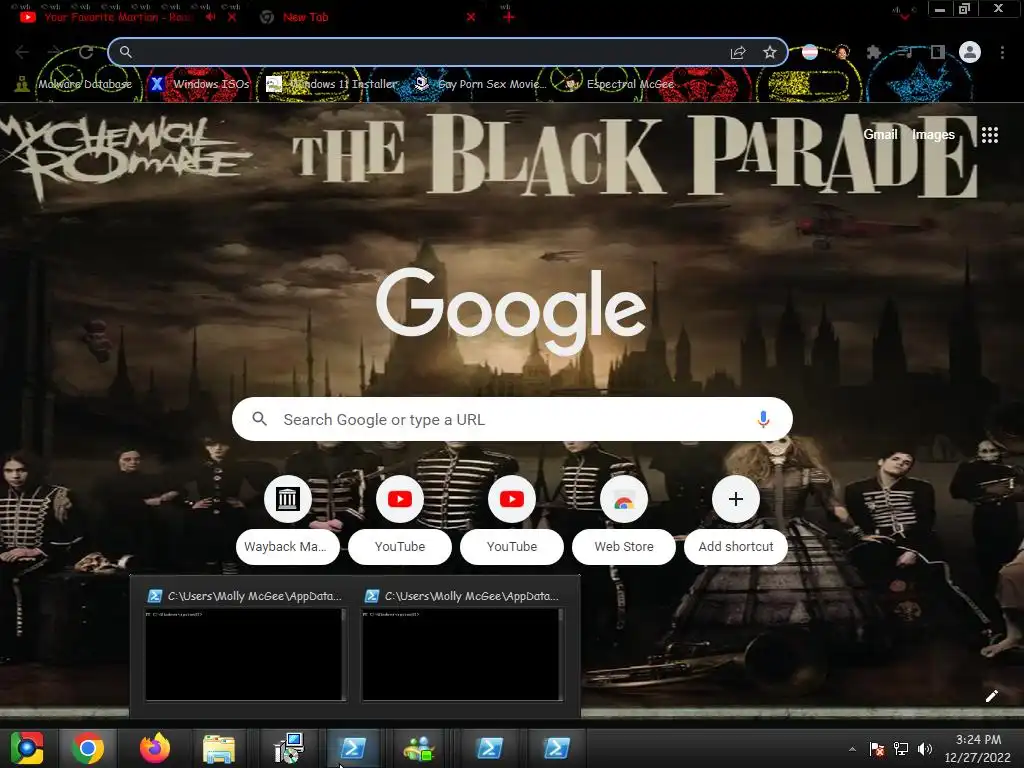Open the Action Center flag icon
This screenshot has height=768, width=1024.
876,749
